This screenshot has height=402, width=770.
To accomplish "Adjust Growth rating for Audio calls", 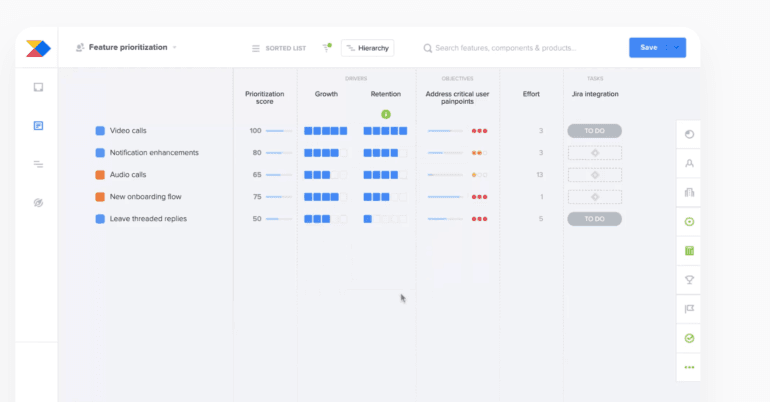I will (x=326, y=175).
